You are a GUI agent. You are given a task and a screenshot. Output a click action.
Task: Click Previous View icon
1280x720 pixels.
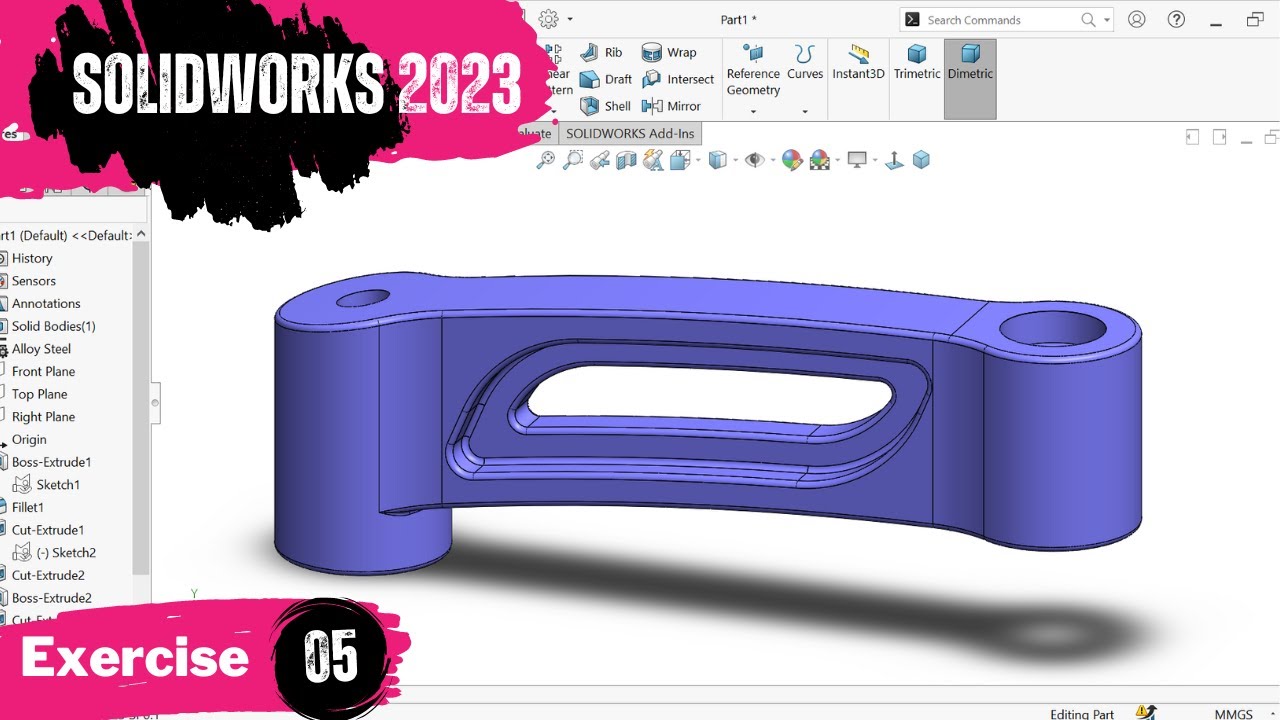[x=600, y=160]
